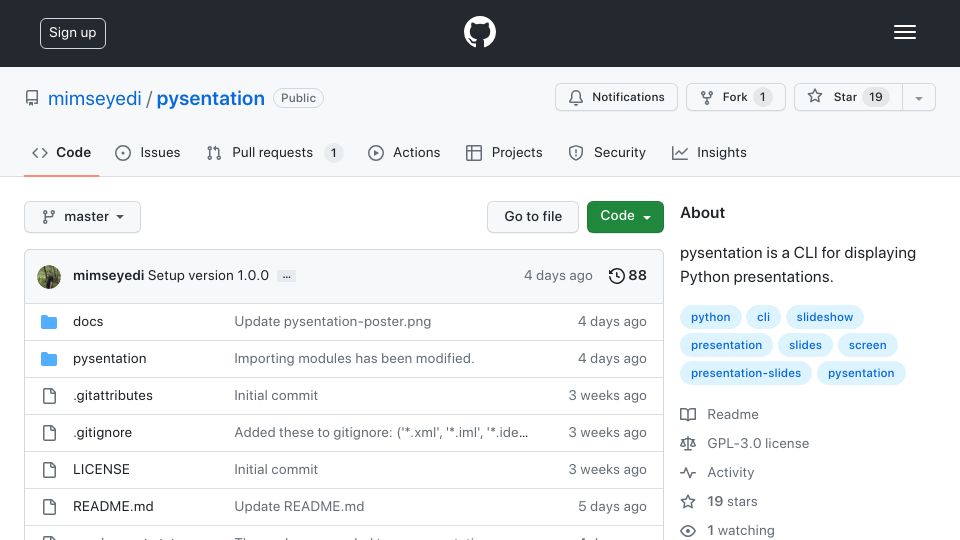The height and width of the screenshot is (540, 960).
Task: Click the repository icon beside mimseyedi
Action: [x=32, y=98]
